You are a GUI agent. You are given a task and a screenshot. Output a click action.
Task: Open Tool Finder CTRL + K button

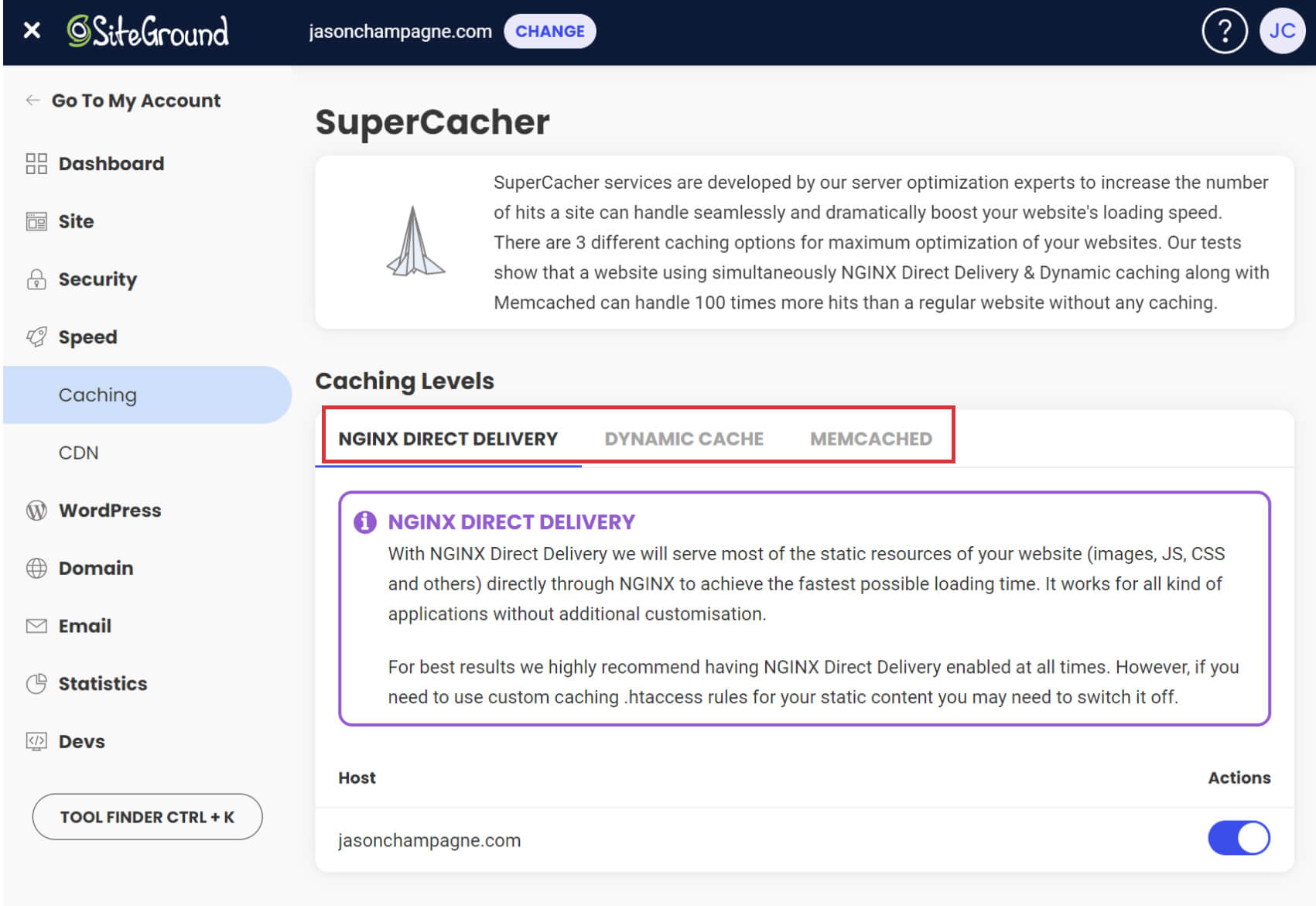147,817
